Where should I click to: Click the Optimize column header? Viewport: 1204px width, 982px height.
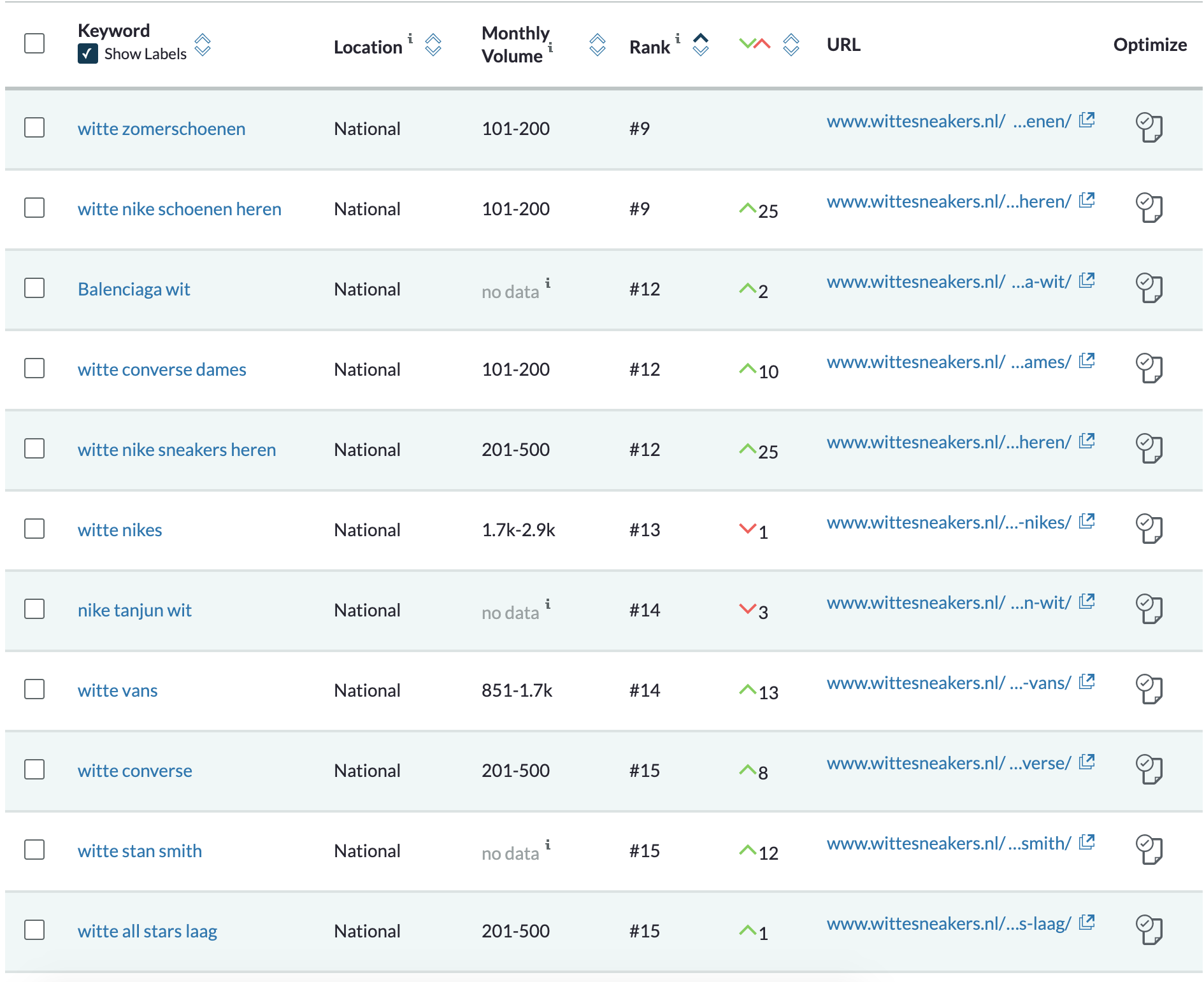1150,45
